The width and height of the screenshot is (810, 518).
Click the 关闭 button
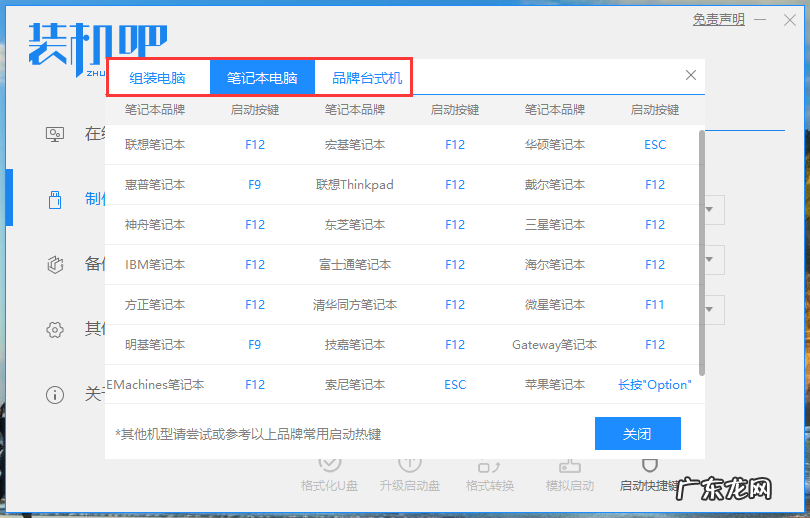(637, 433)
